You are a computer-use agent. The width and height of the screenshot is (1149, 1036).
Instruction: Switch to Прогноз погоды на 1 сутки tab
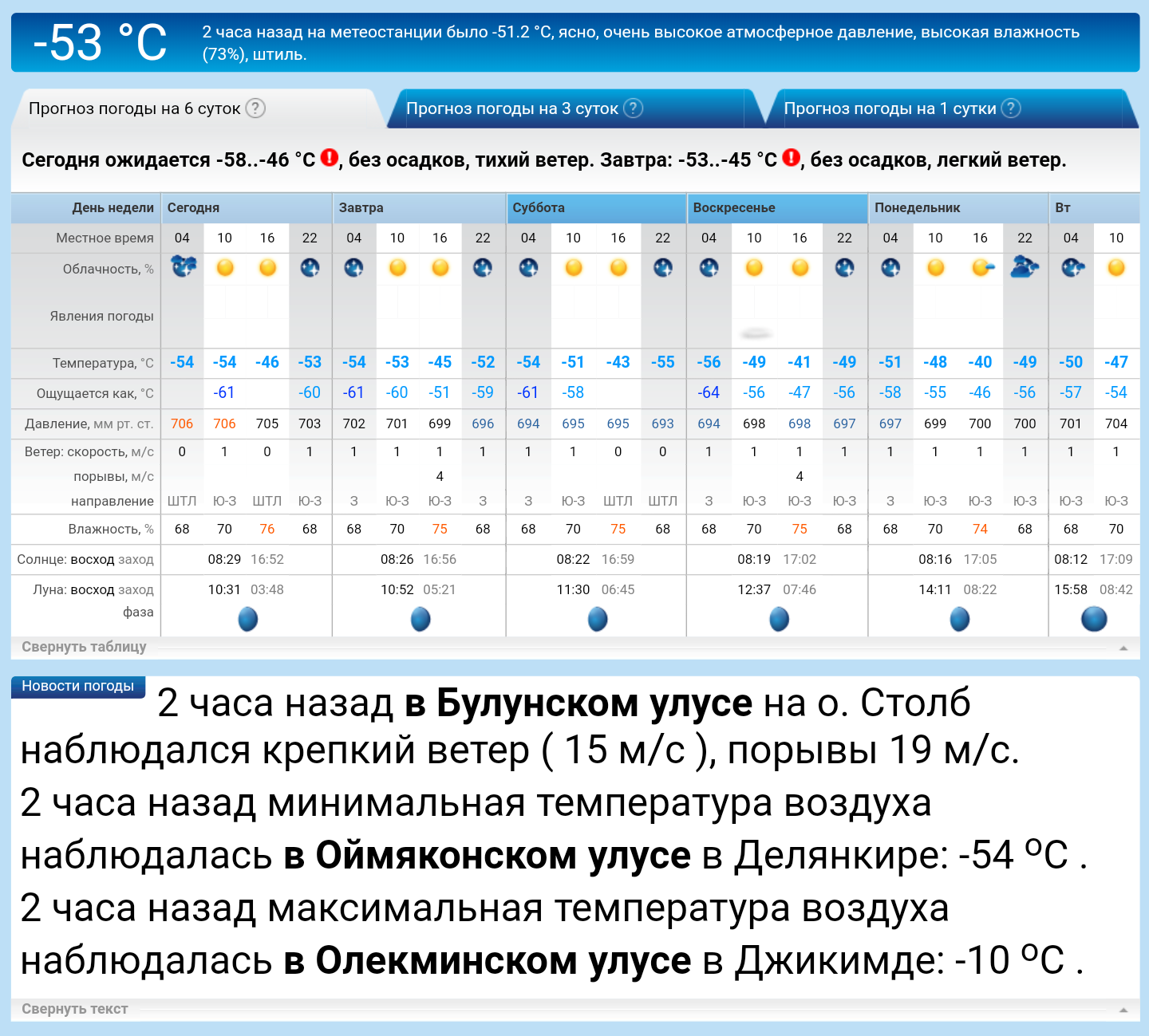[x=890, y=108]
